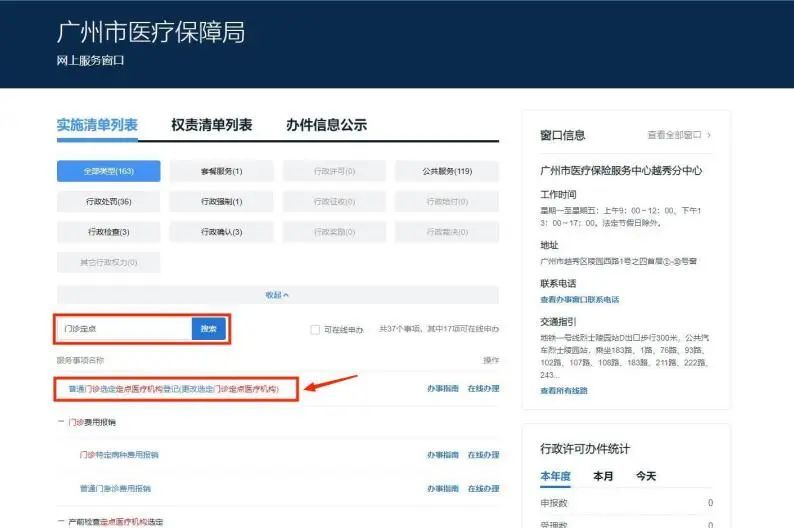Filter by 公共服务(119)
This screenshot has width=794, height=528.
click(447, 171)
